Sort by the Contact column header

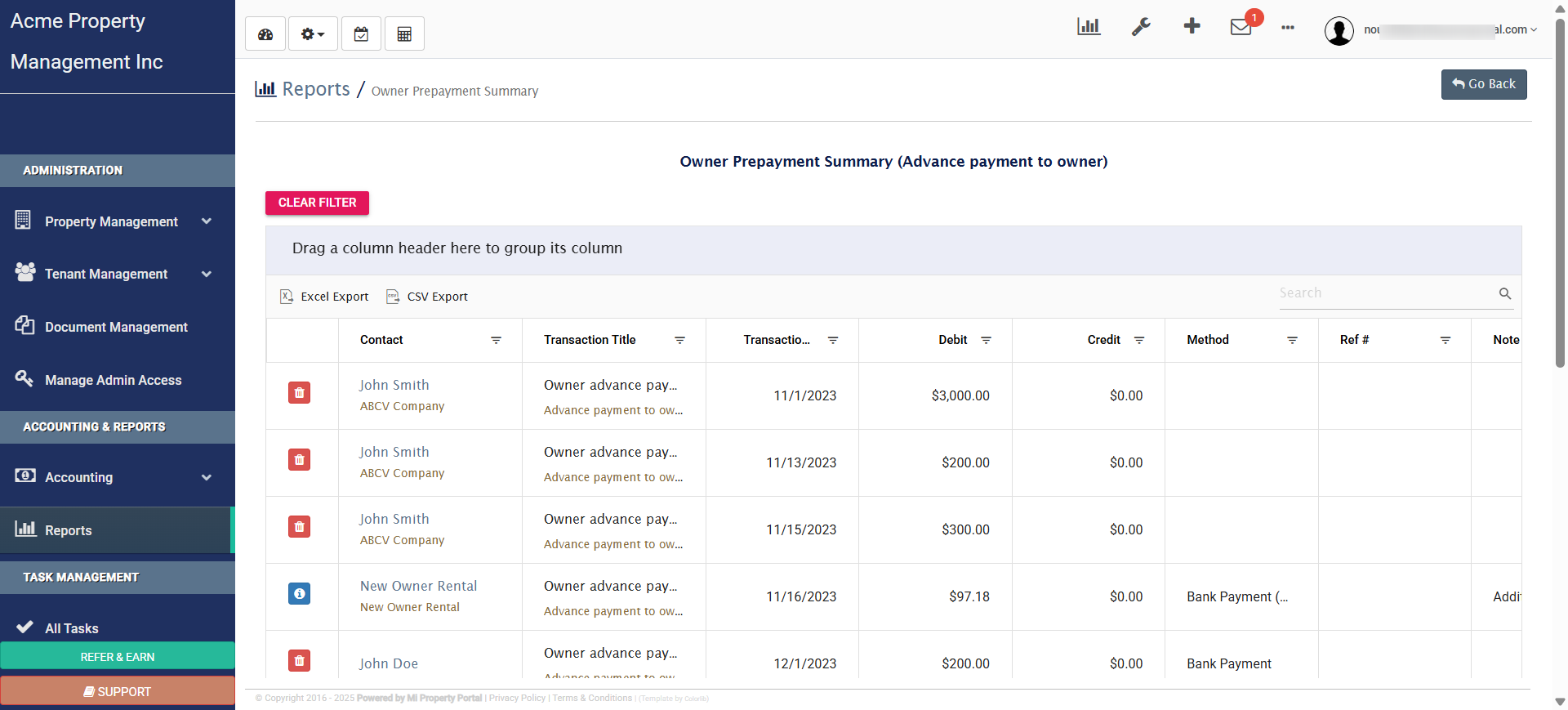point(381,340)
